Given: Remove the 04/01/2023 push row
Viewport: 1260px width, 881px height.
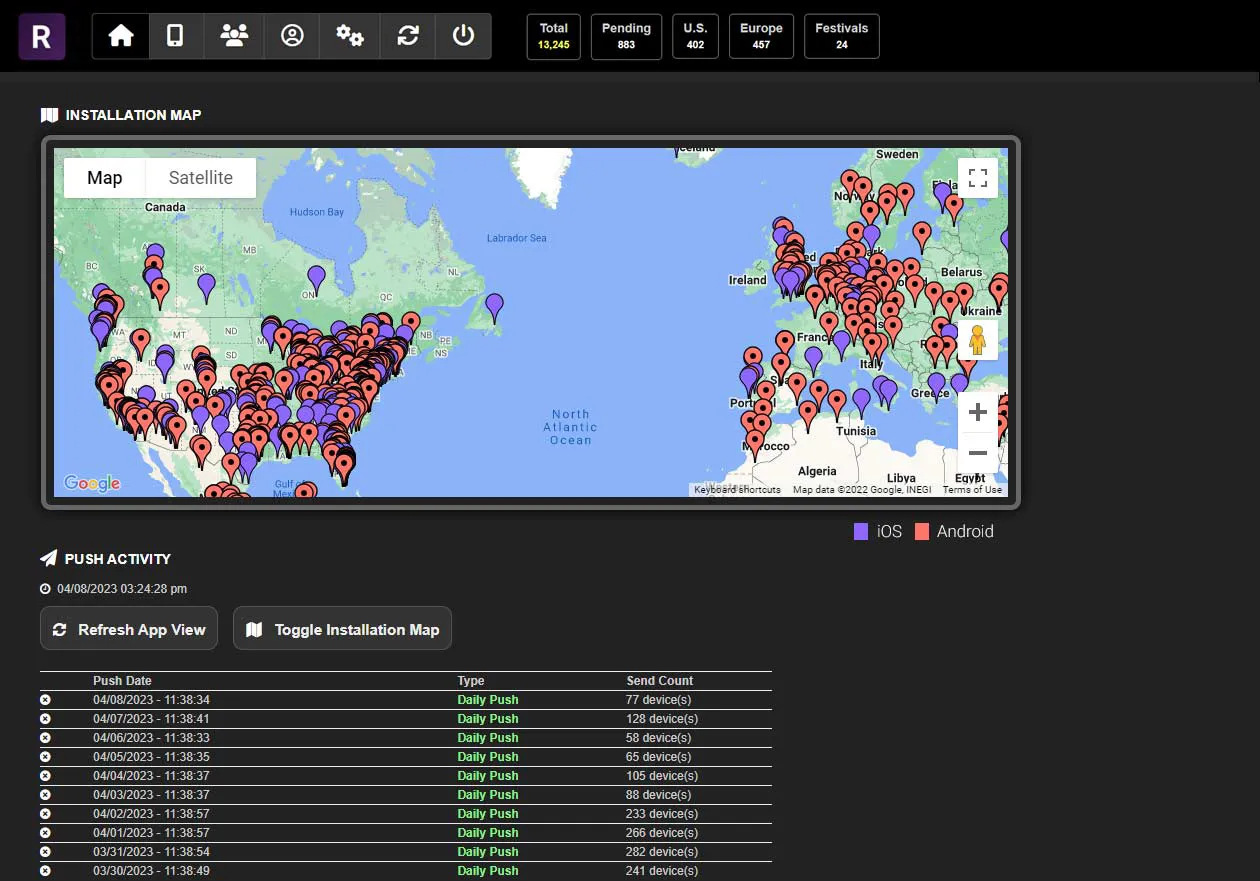Looking at the screenshot, I should pos(45,833).
